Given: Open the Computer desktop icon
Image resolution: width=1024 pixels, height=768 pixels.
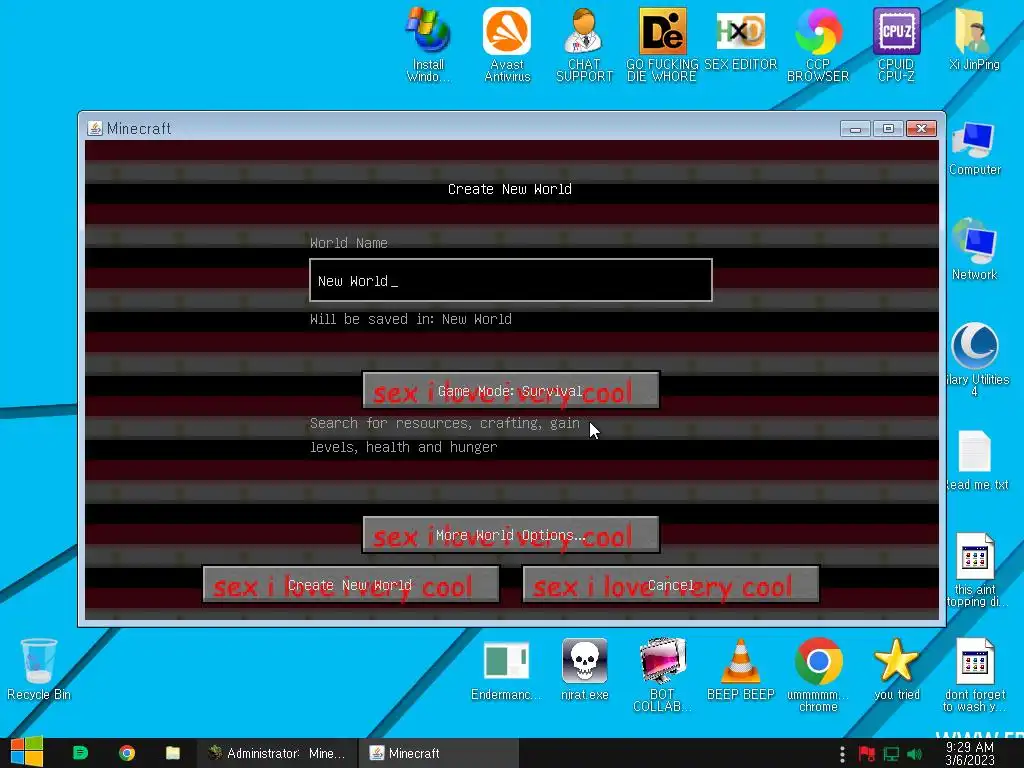Looking at the screenshot, I should [974, 149].
